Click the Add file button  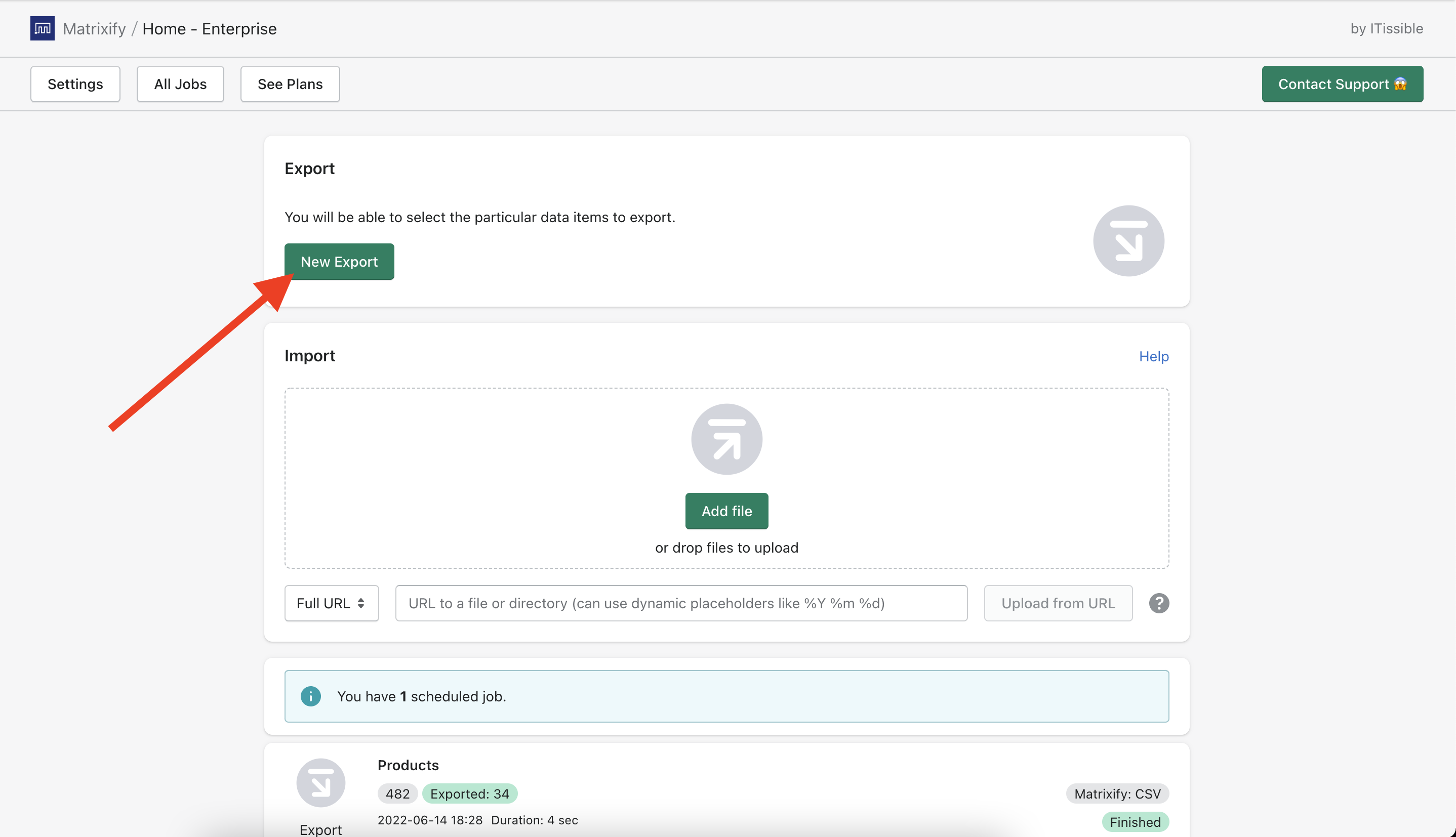[x=726, y=511]
